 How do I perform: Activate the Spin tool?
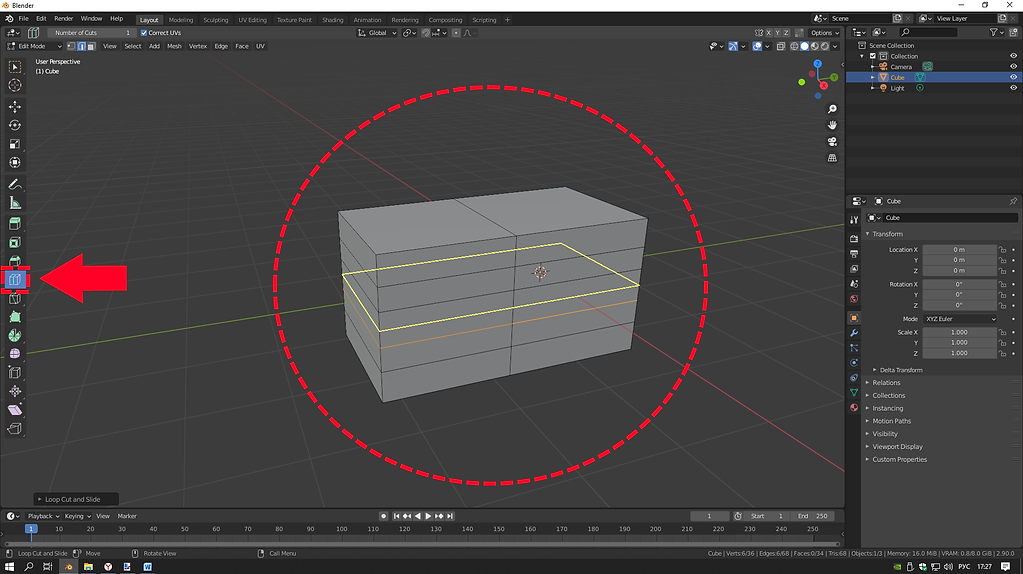pos(14,335)
